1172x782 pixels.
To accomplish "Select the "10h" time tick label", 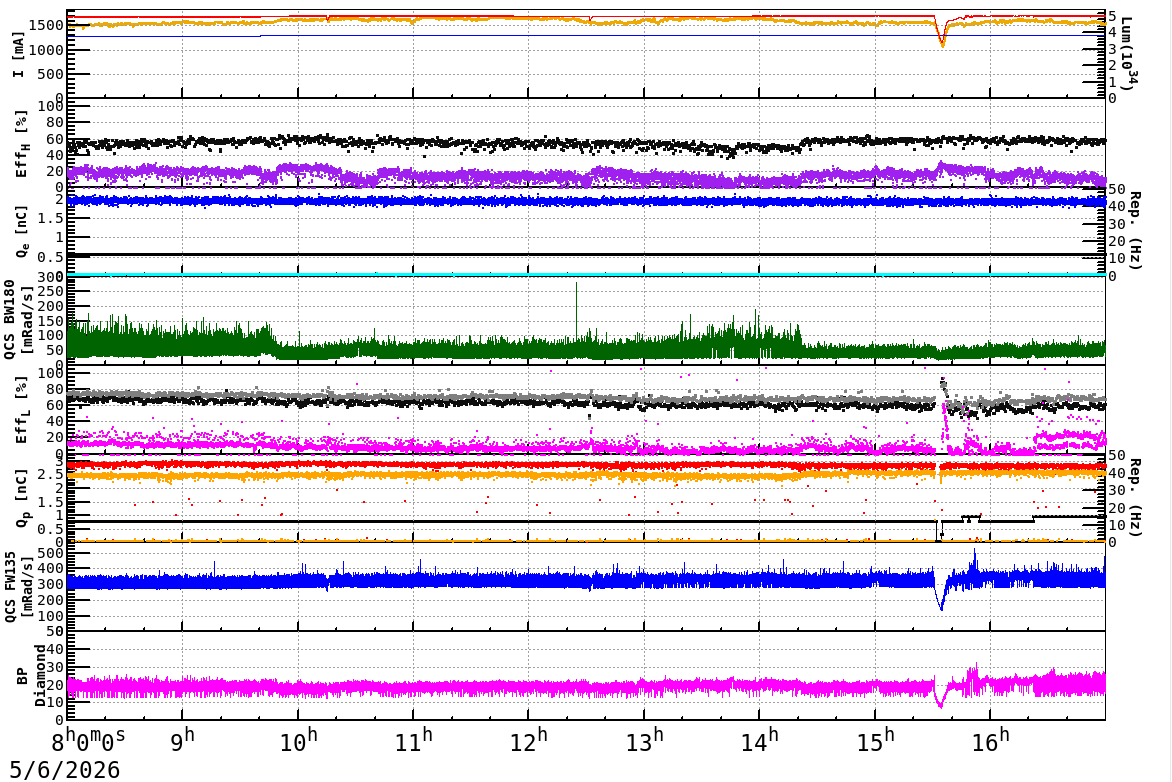I will pyautogui.click(x=299, y=740).
